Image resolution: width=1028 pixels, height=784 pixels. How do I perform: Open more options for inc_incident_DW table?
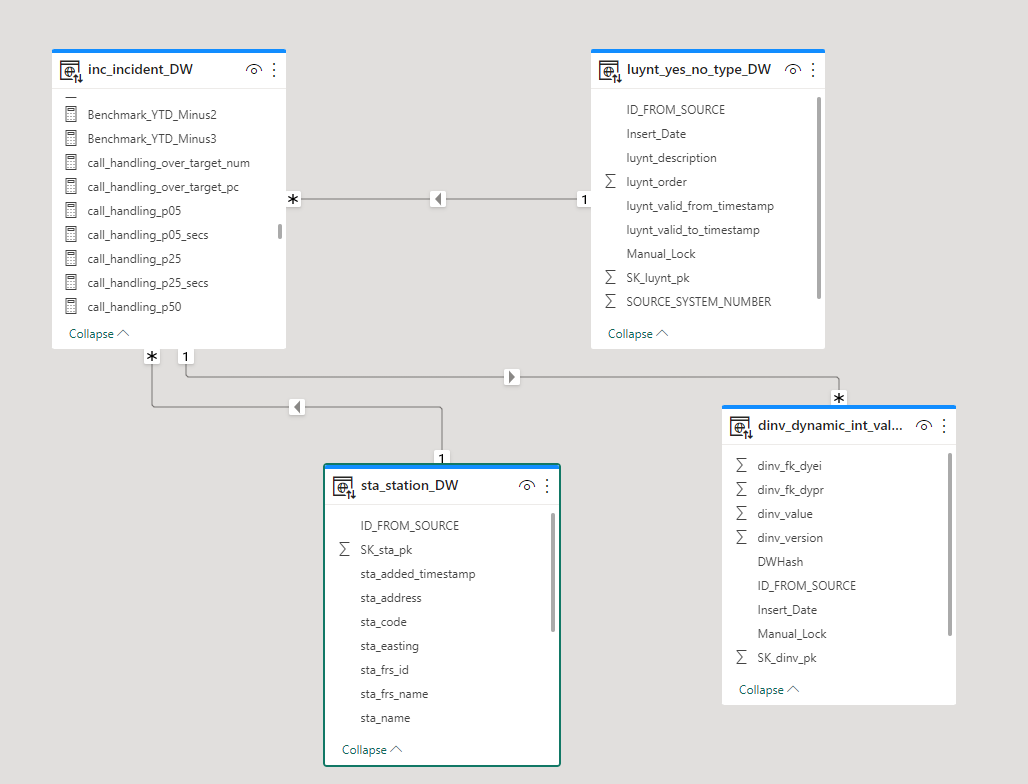tap(274, 69)
